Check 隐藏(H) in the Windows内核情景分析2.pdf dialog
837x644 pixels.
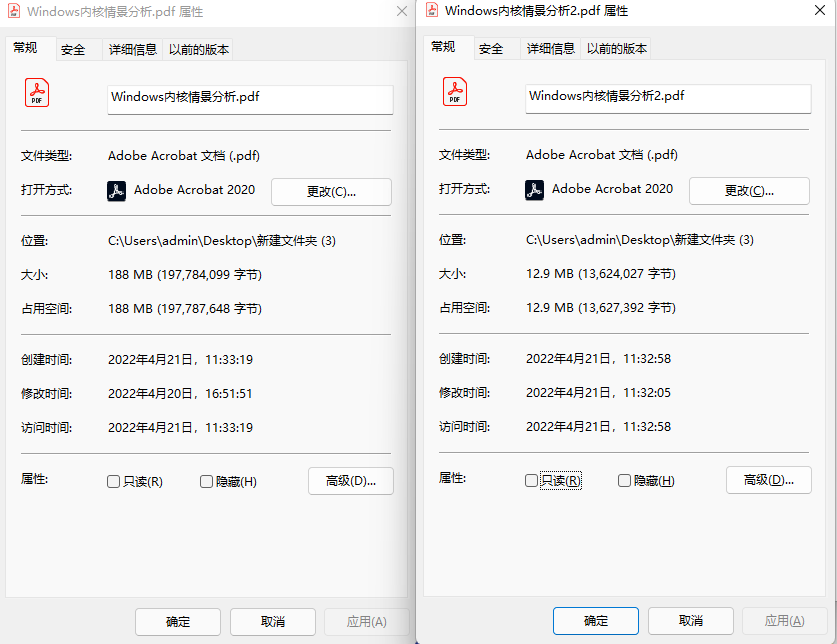coord(625,481)
